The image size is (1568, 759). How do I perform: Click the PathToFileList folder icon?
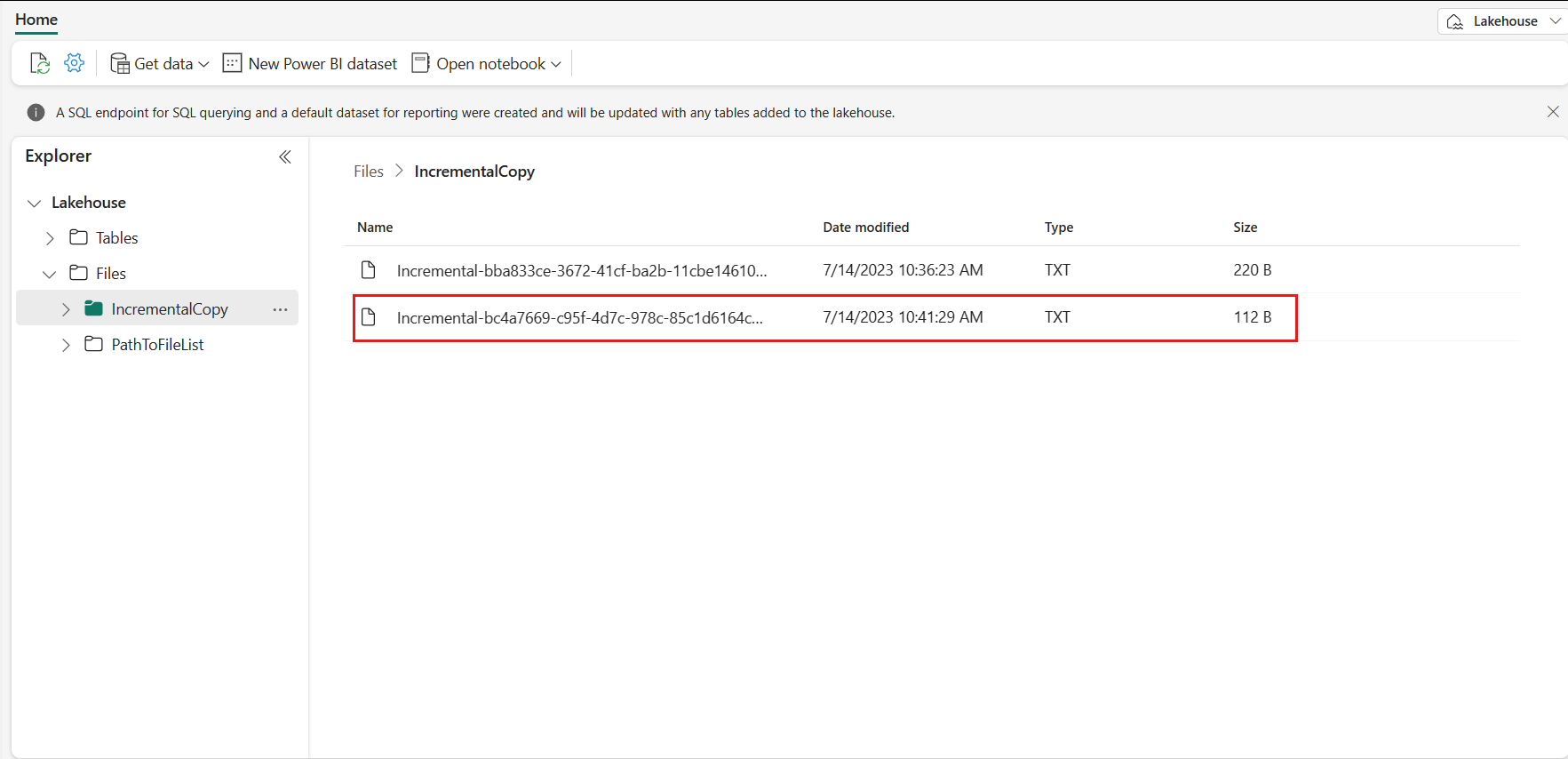[94, 344]
